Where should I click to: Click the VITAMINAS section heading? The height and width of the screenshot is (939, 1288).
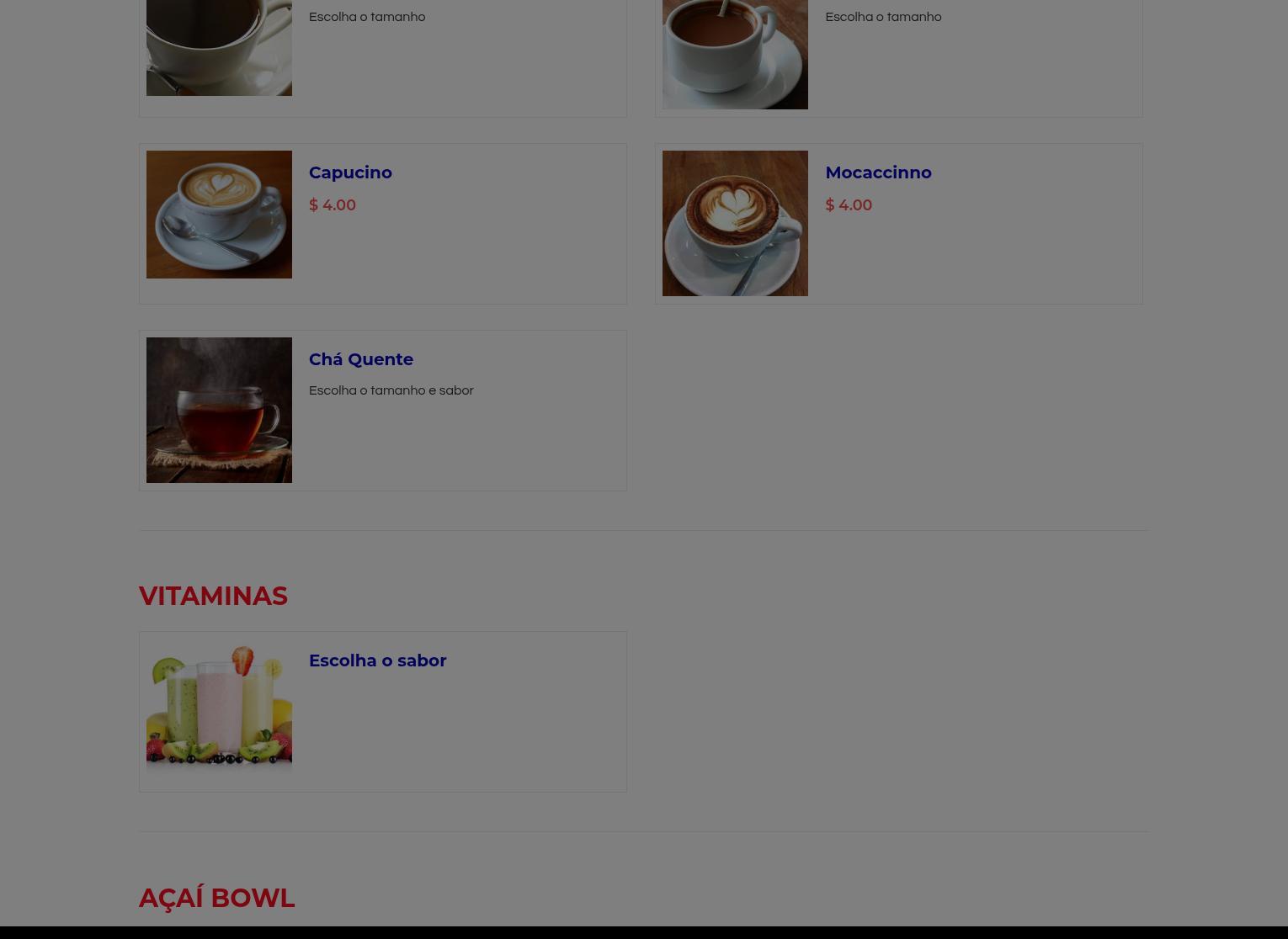(213, 596)
